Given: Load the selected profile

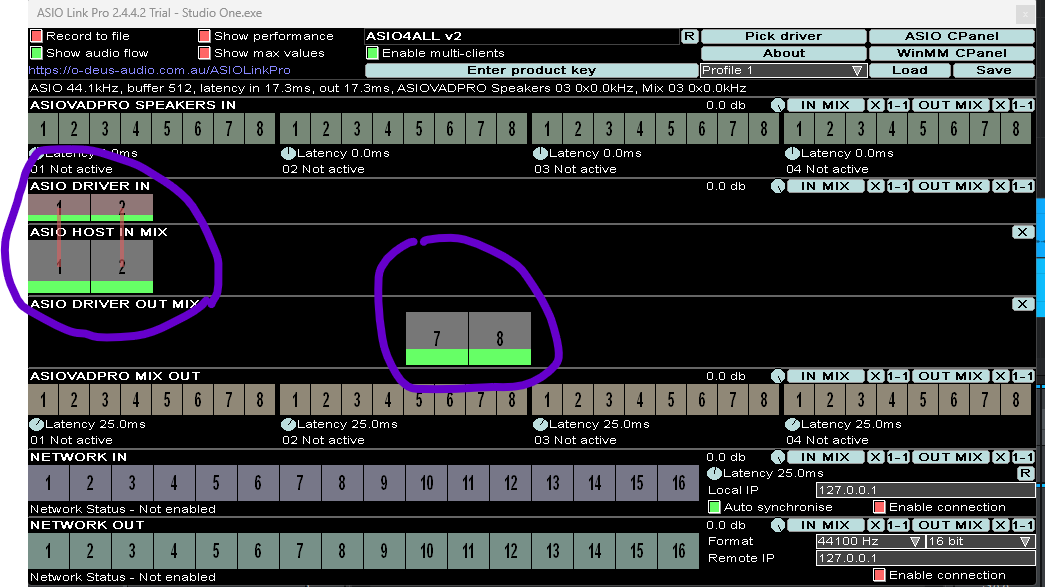Looking at the screenshot, I should pos(910,71).
